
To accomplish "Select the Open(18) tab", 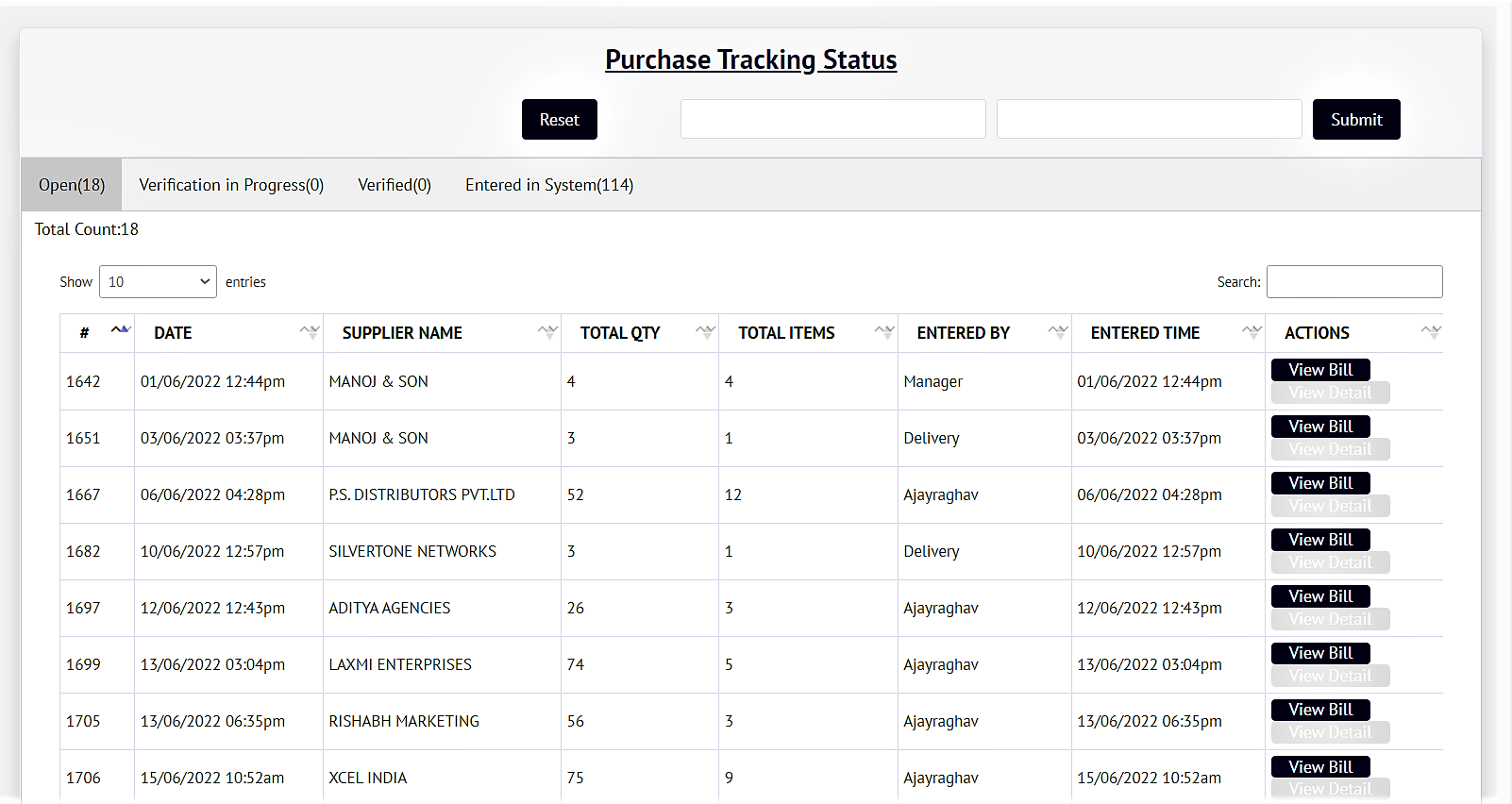I will point(72,185).
